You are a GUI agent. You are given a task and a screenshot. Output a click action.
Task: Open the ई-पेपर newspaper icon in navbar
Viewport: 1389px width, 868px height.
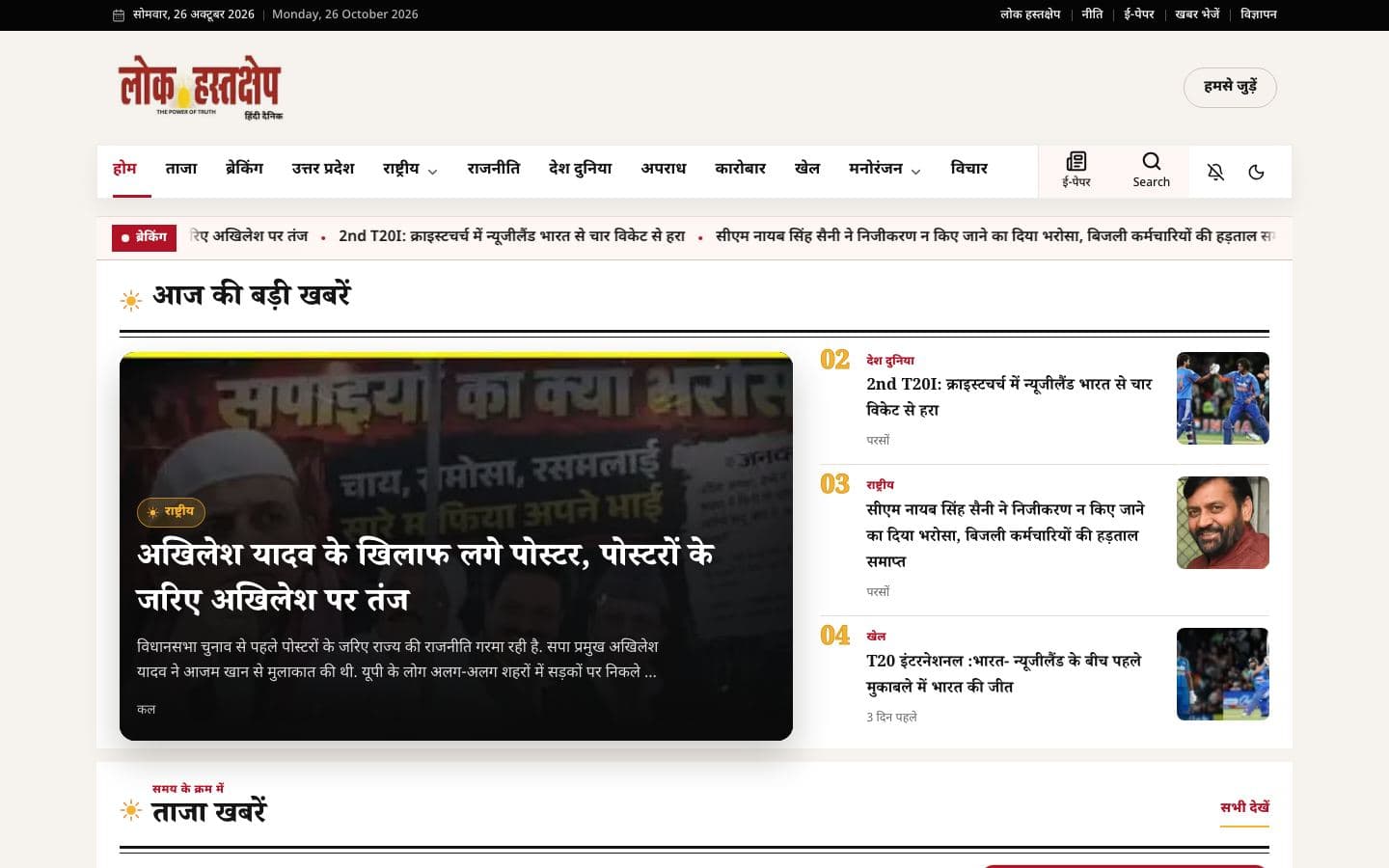pos(1076,161)
